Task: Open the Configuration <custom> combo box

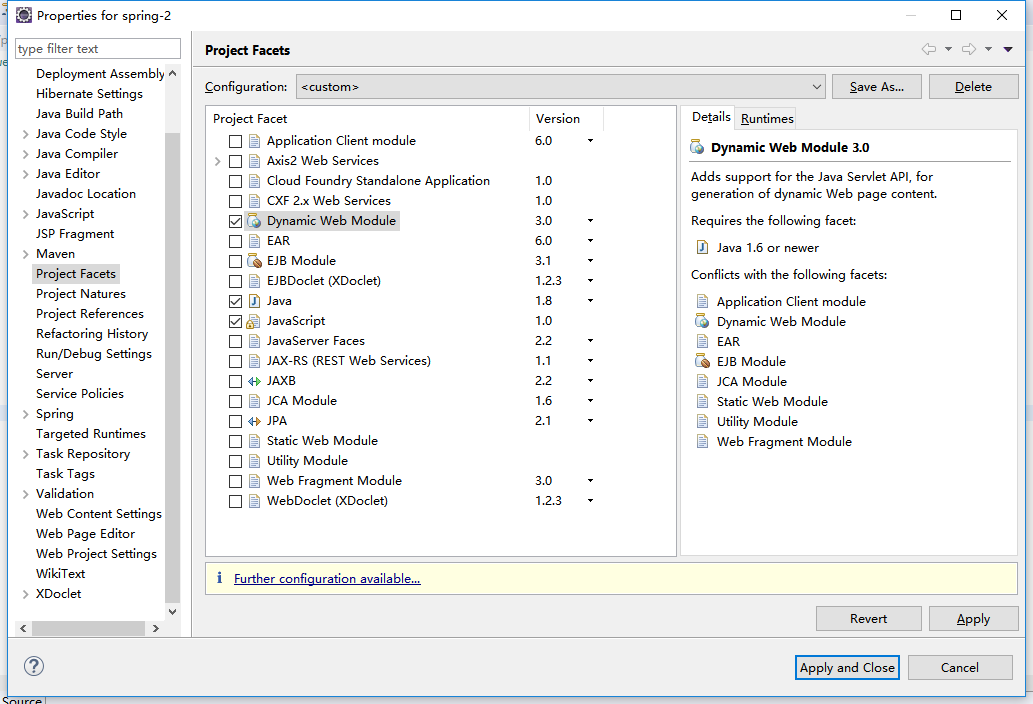Action: 561,87
